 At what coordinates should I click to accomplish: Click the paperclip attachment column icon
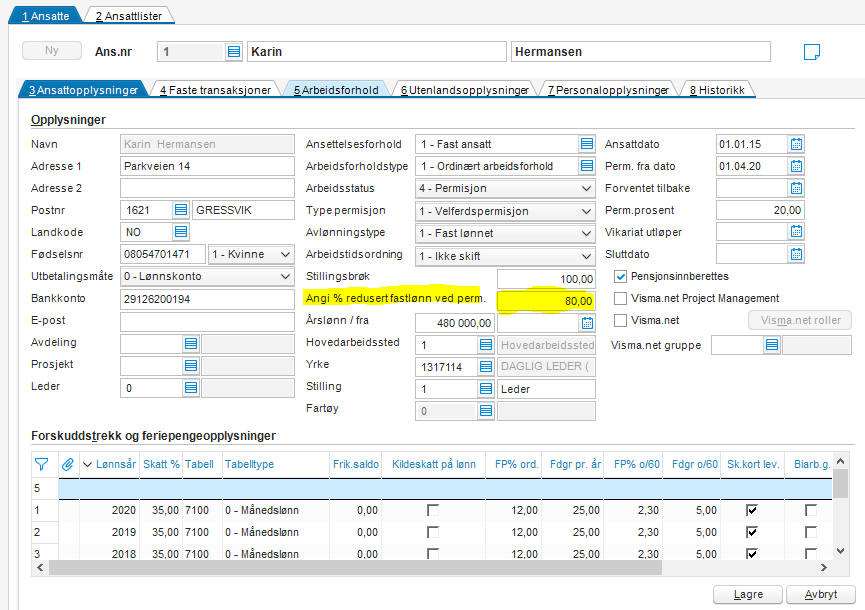pos(68,464)
